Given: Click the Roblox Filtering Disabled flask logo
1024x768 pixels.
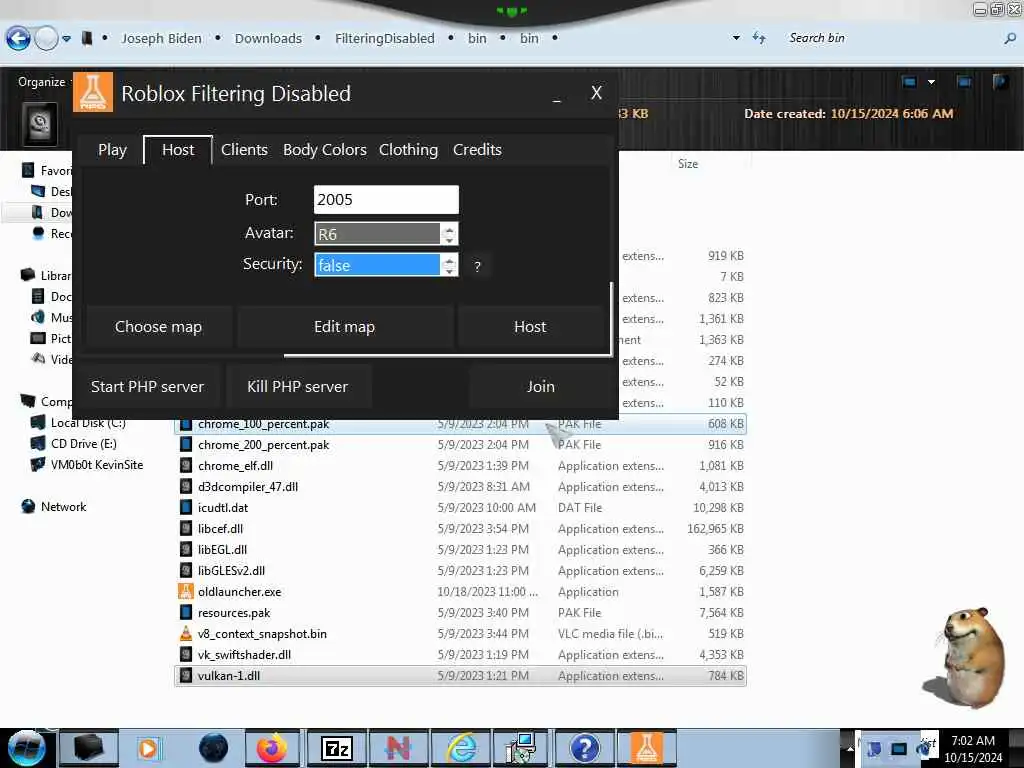Looking at the screenshot, I should click(93, 92).
